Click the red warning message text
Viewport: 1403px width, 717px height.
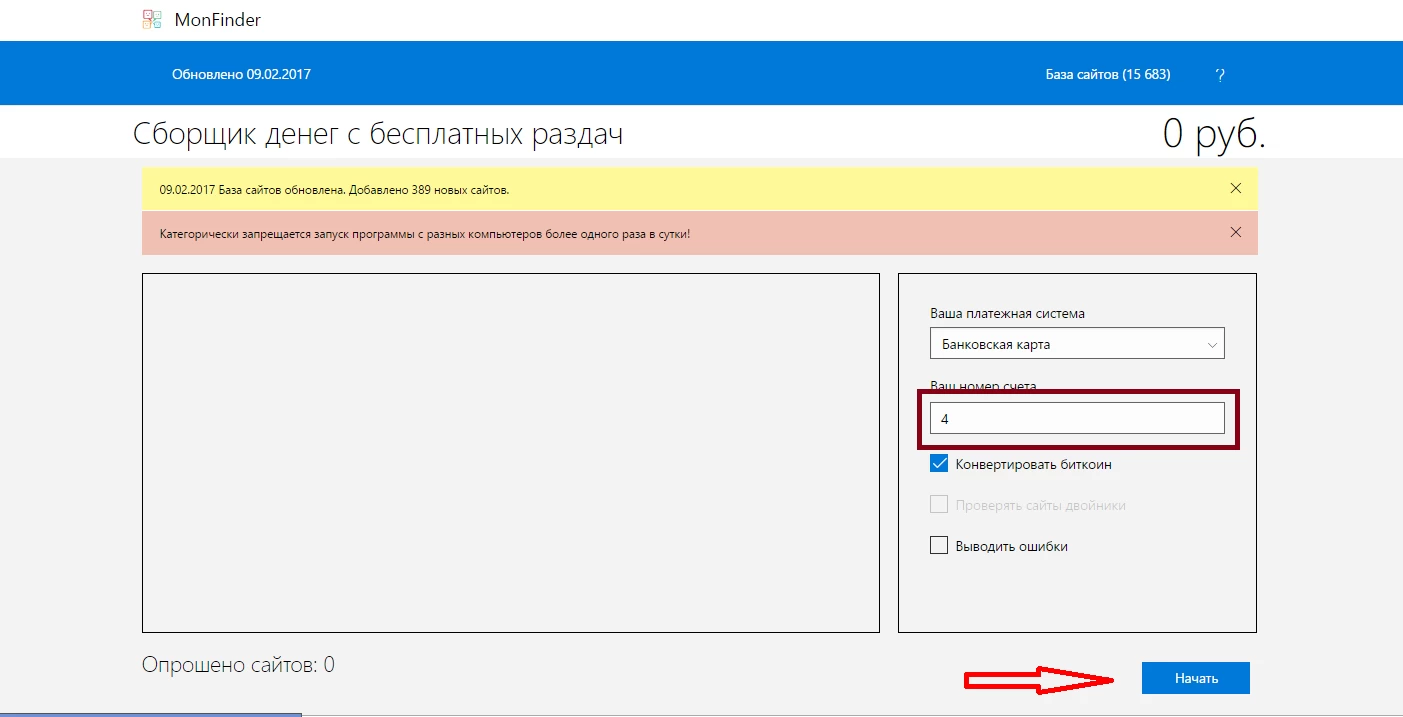click(424, 234)
